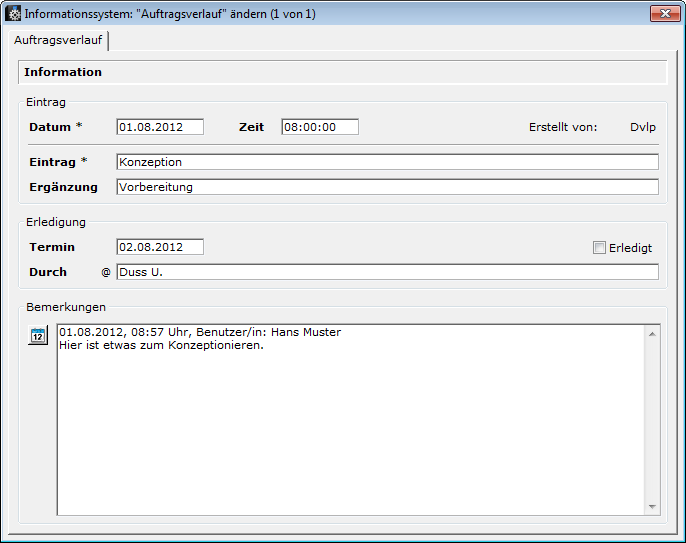The width and height of the screenshot is (686, 543).
Task: Focus the Zeit field with 08:00:00
Action: [x=319, y=127]
